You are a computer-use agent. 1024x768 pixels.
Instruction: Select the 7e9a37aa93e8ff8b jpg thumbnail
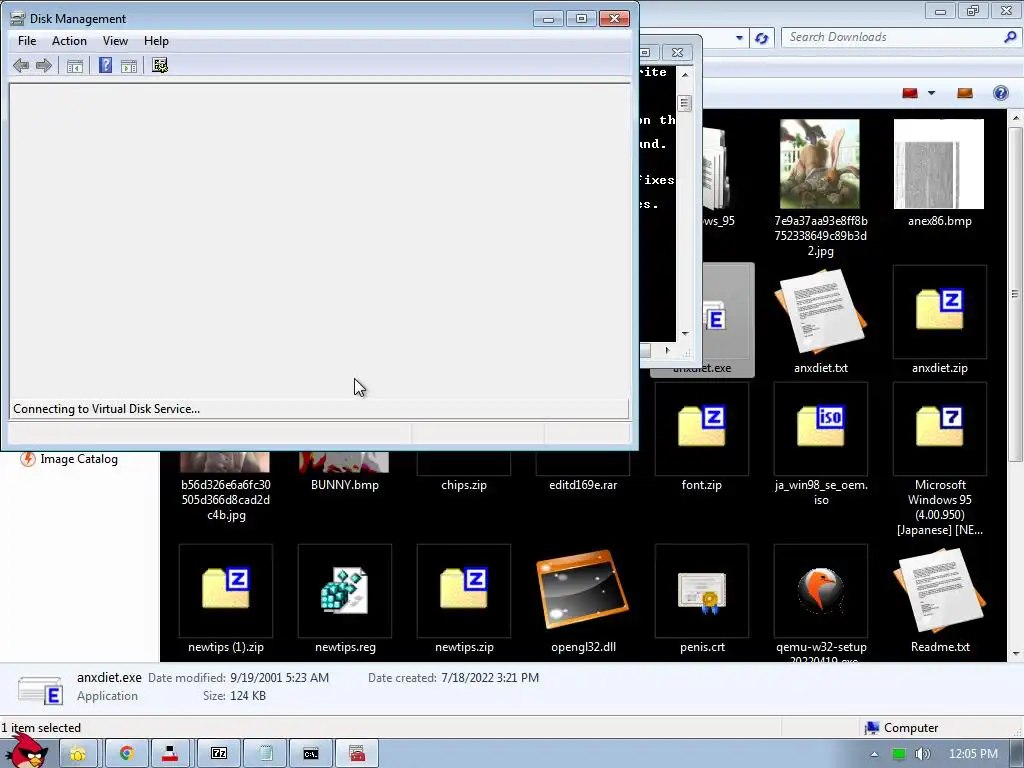pos(820,187)
